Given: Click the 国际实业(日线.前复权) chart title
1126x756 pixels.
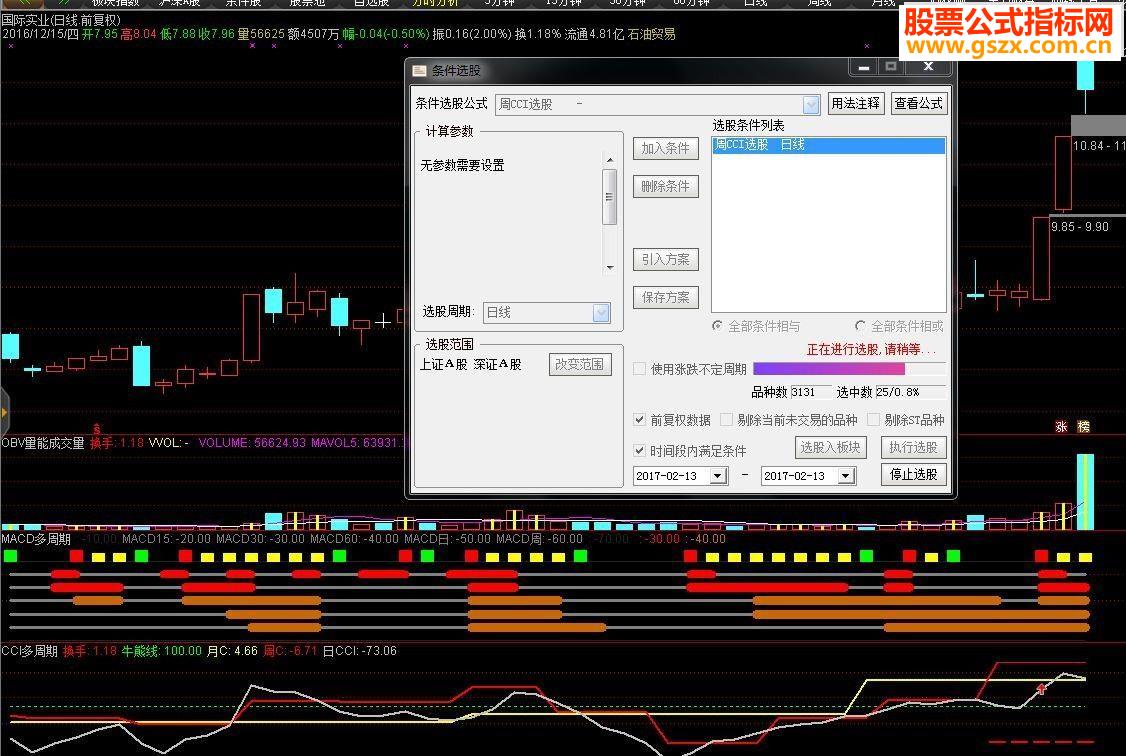Looking at the screenshot, I should 61,20.
